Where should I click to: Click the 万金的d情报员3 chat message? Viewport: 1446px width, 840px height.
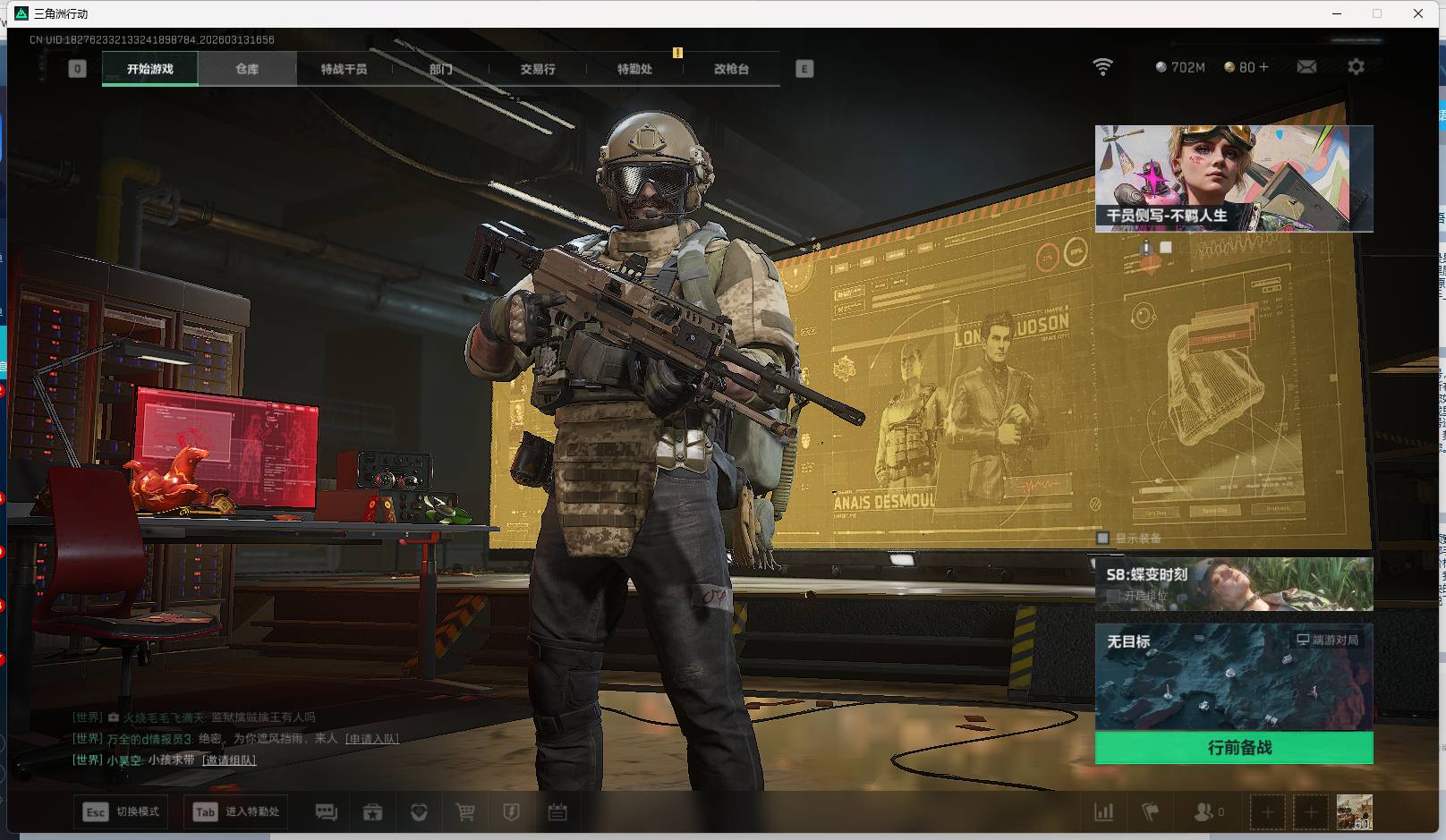(x=235, y=739)
